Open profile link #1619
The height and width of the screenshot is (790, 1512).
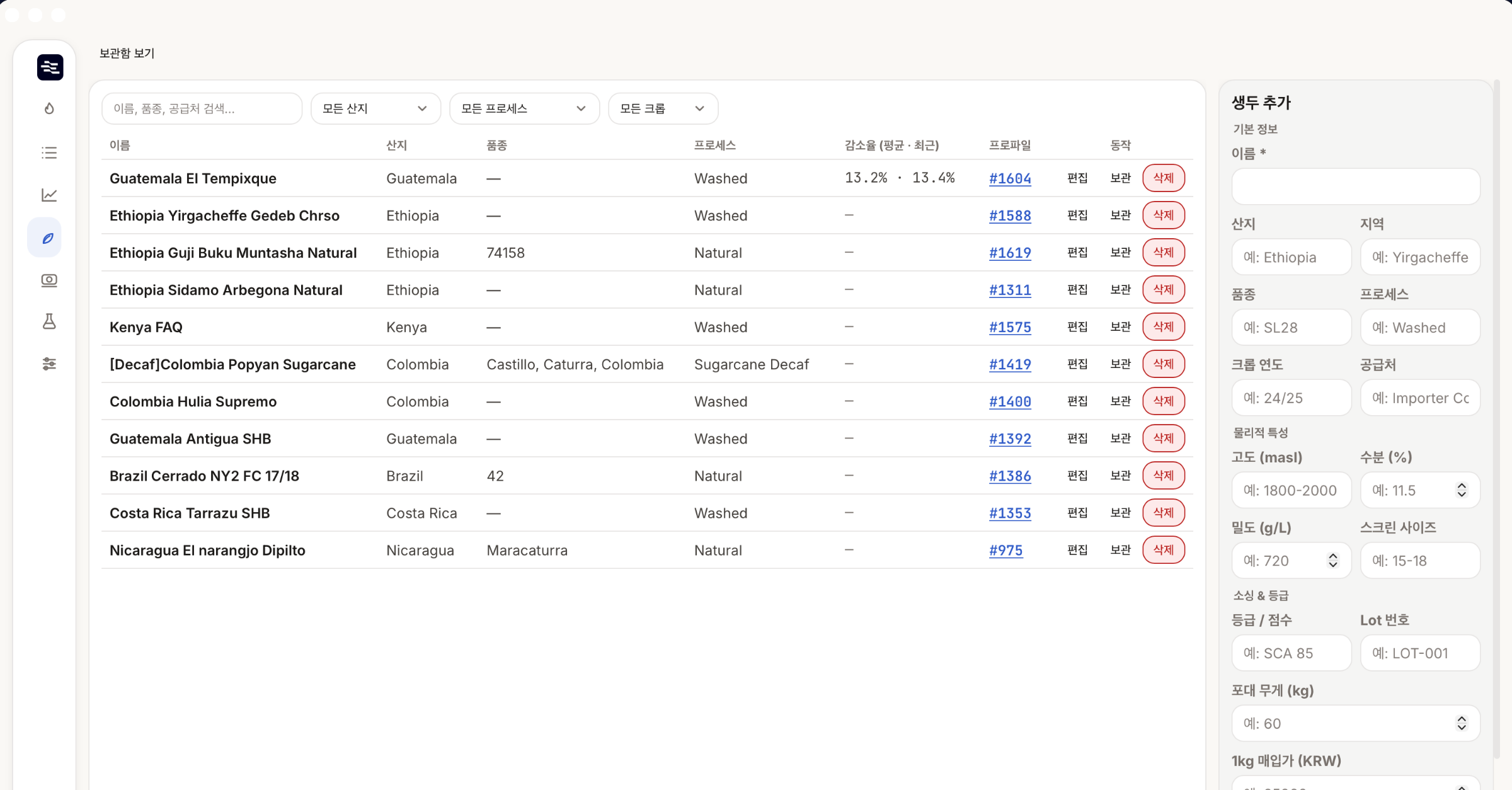[x=1010, y=253]
